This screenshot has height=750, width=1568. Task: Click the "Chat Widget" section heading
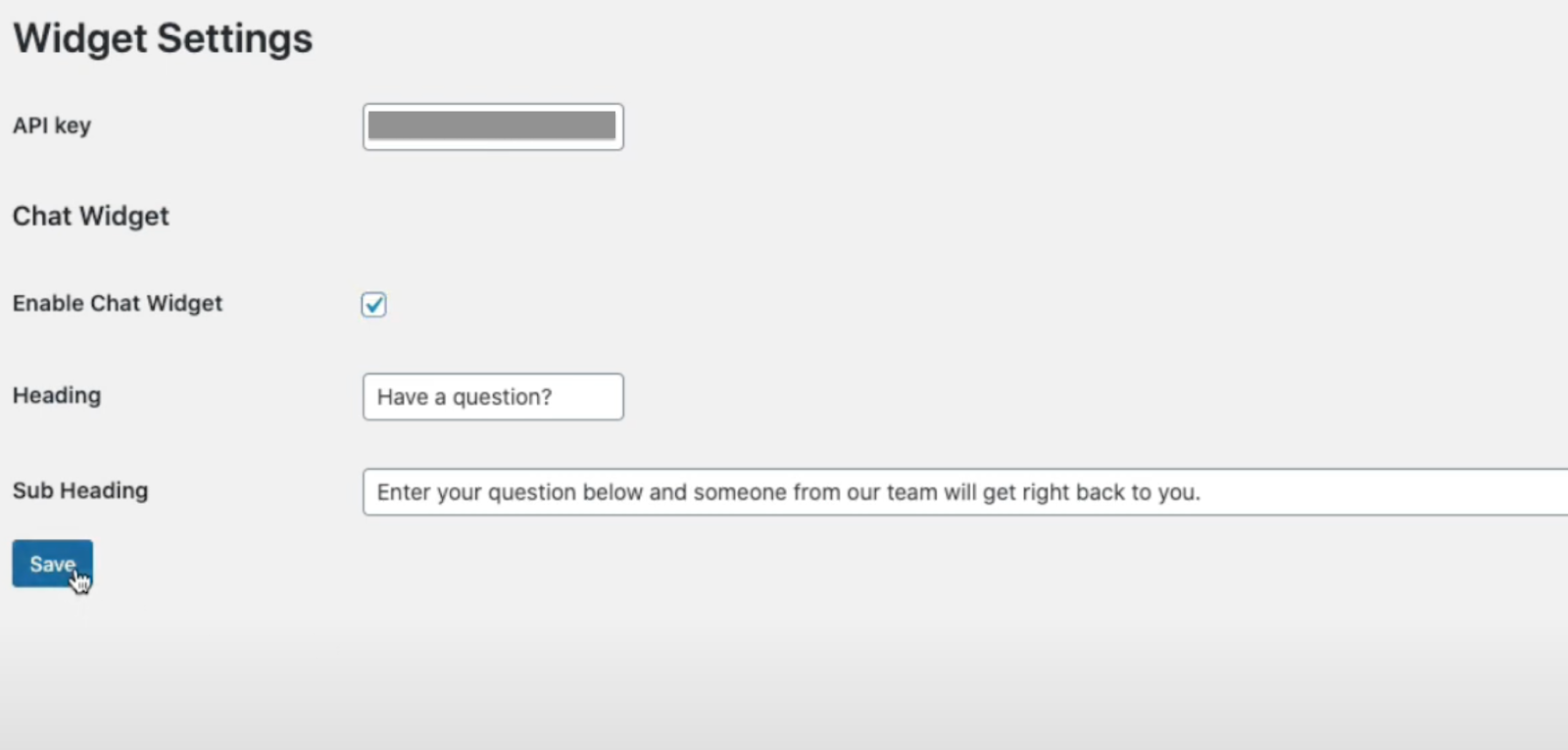(x=90, y=216)
